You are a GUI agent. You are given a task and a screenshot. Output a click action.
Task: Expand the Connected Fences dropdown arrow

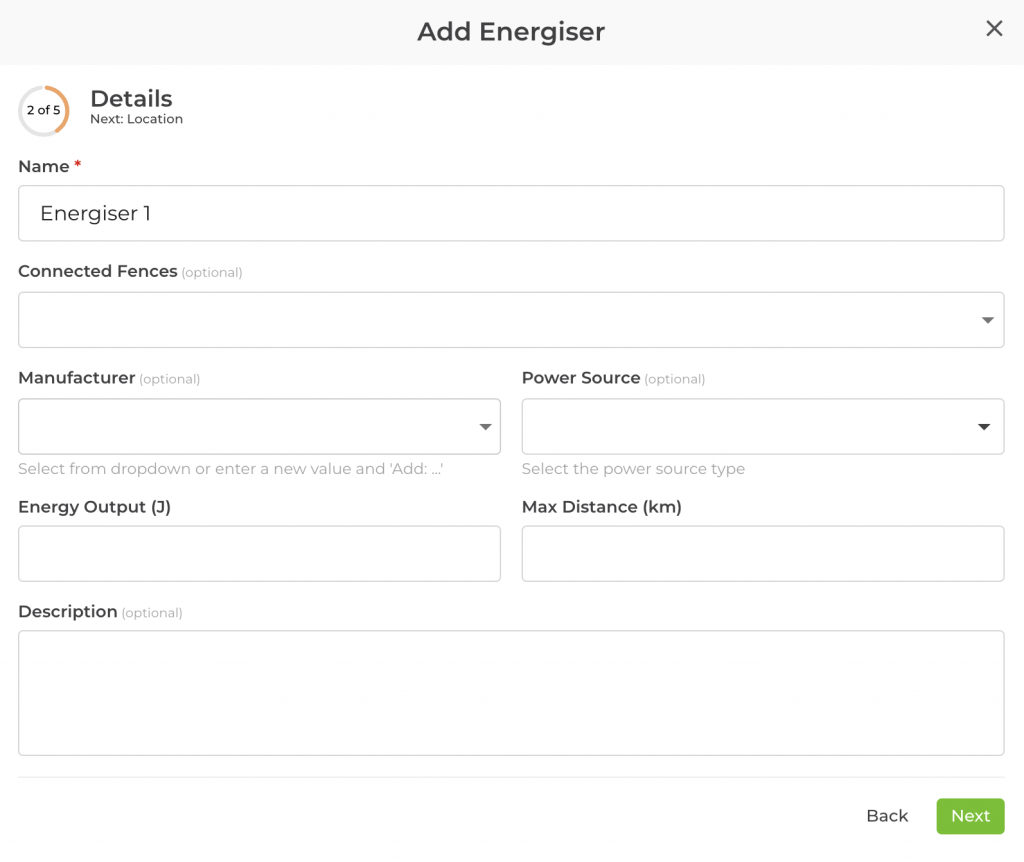coord(987,320)
